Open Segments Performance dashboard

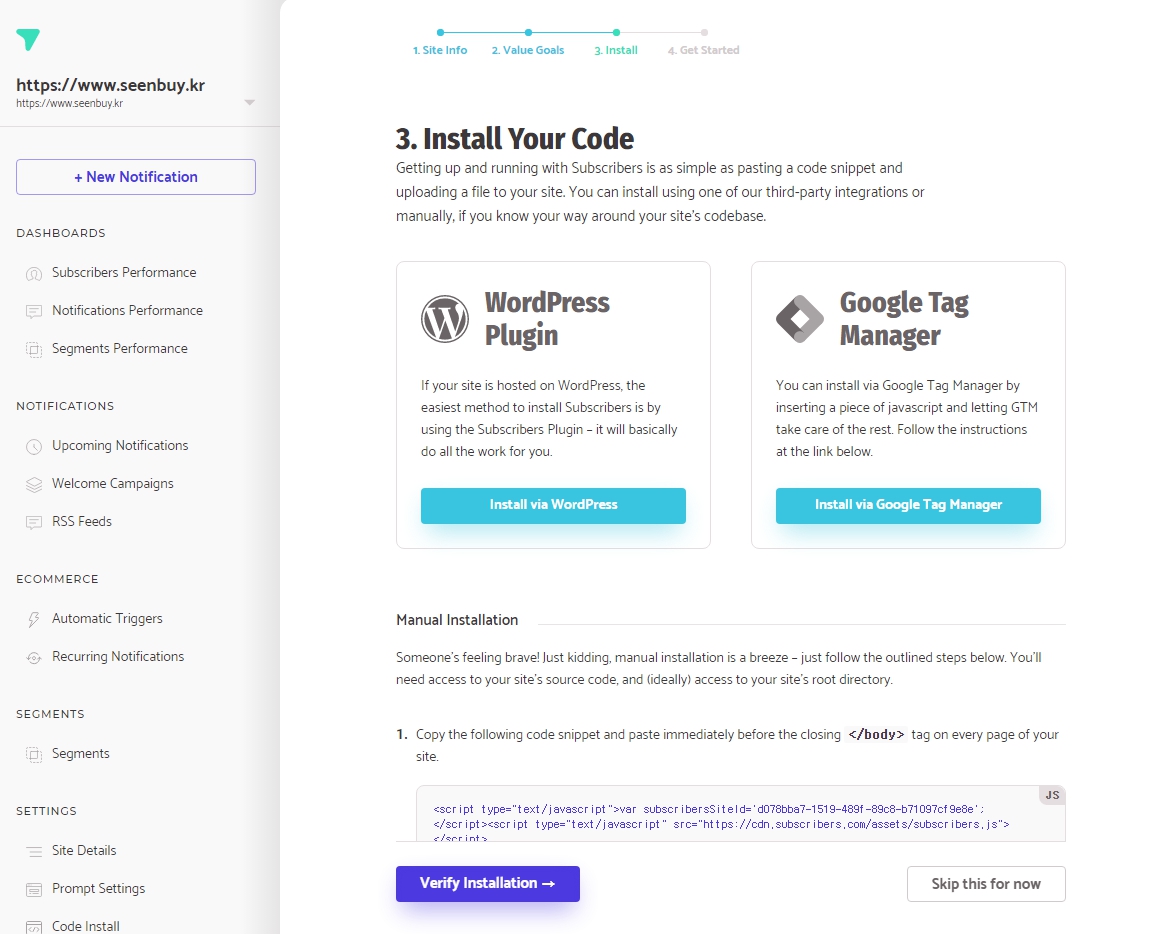point(119,348)
